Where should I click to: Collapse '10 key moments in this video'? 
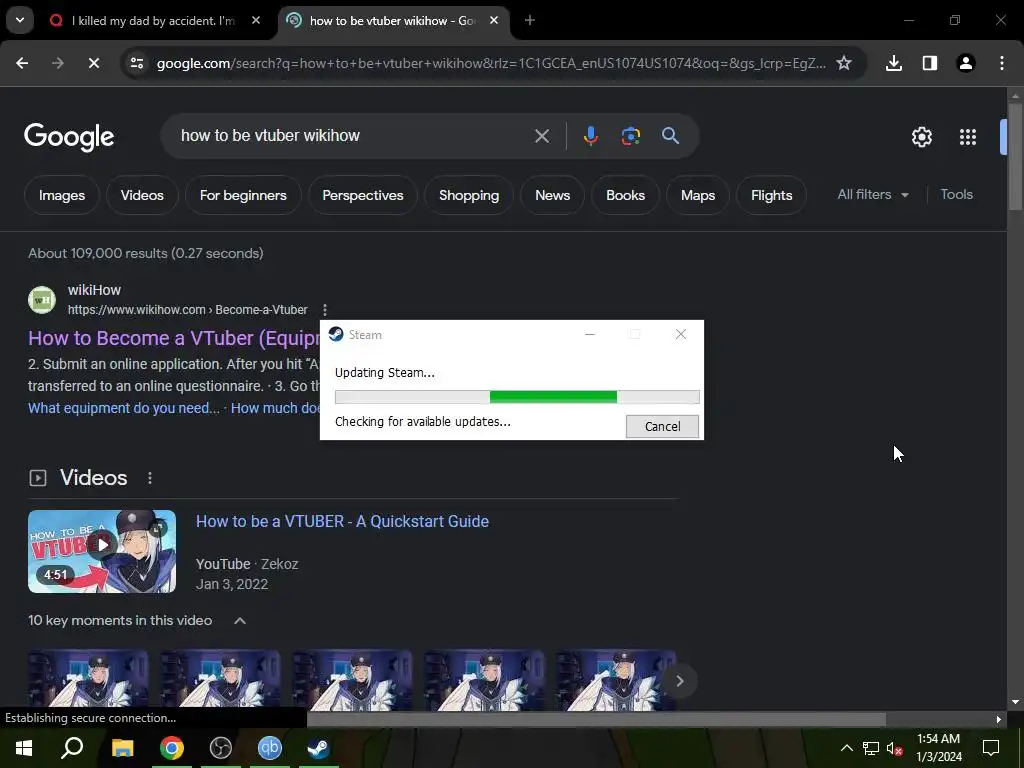pos(240,620)
